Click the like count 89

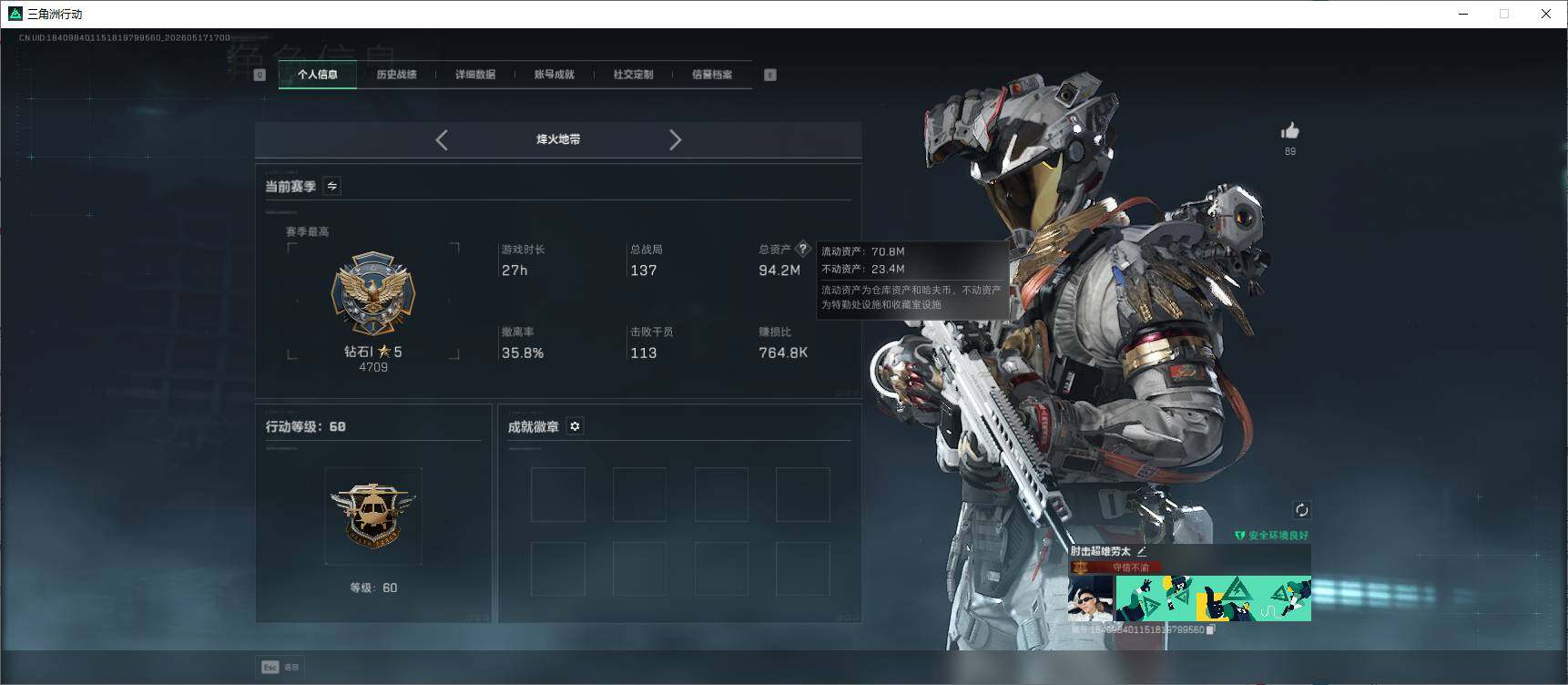click(1290, 151)
